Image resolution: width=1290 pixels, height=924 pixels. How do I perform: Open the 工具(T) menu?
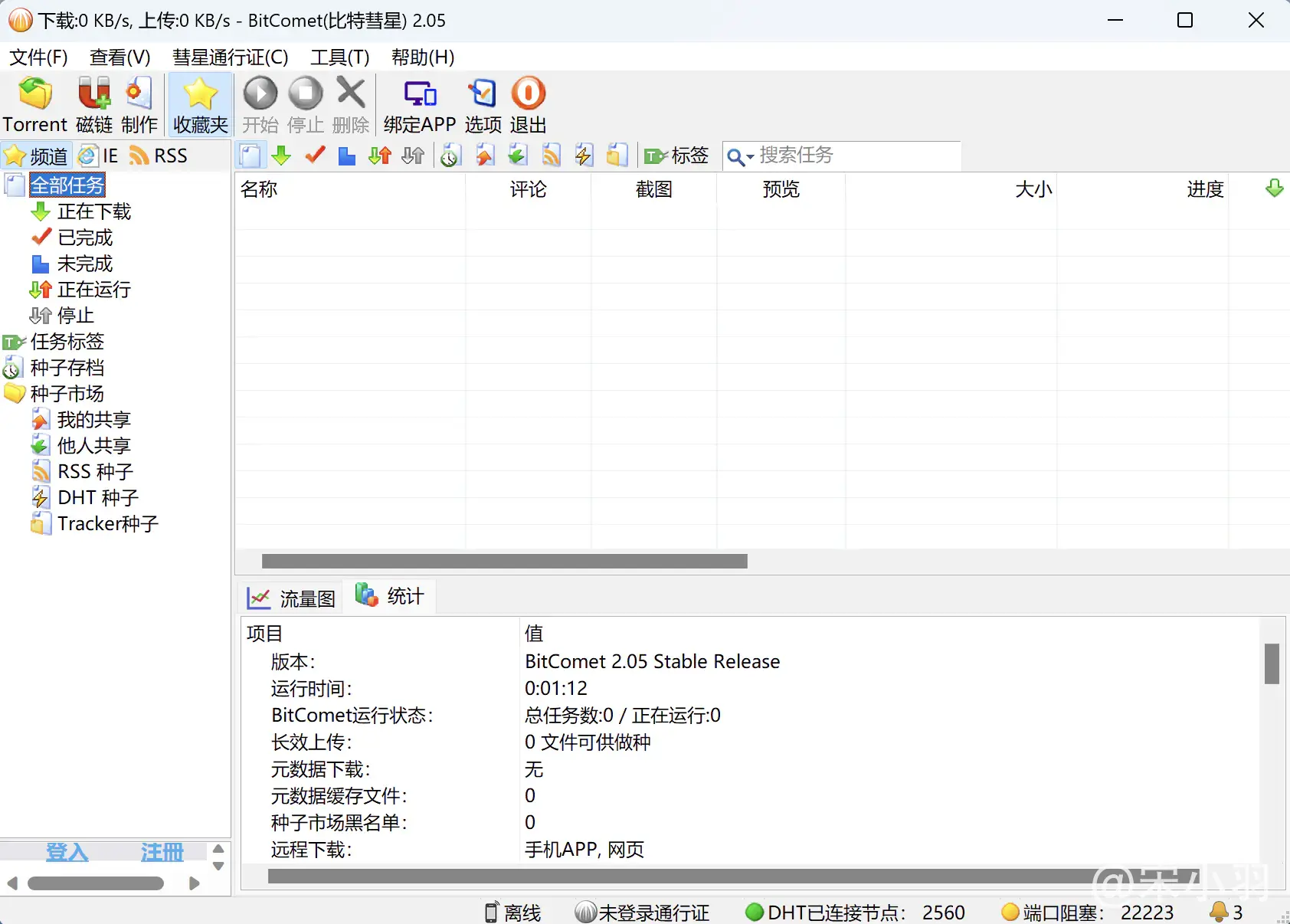339,57
